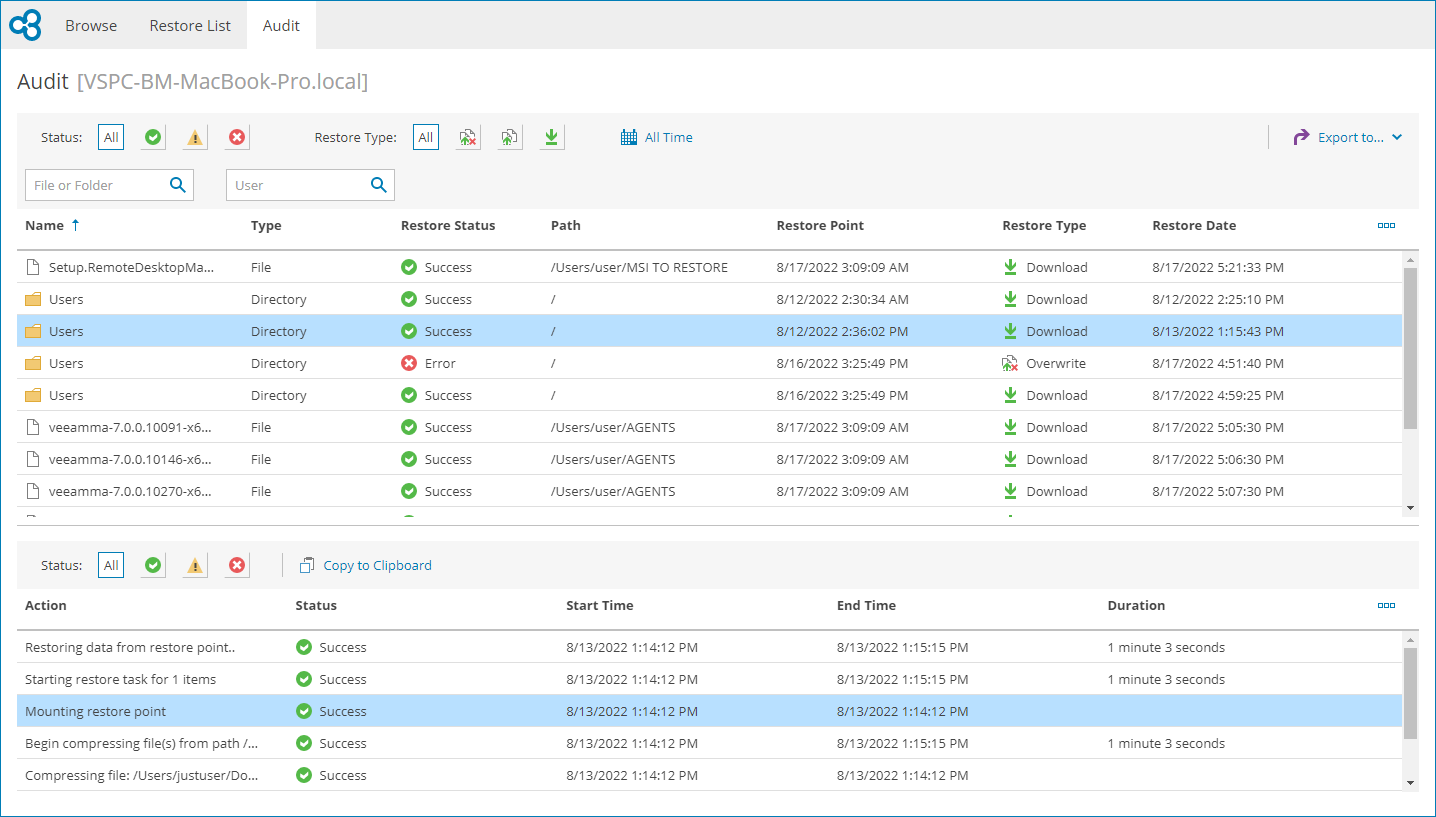Expand the Export to dropdown

point(1348,137)
